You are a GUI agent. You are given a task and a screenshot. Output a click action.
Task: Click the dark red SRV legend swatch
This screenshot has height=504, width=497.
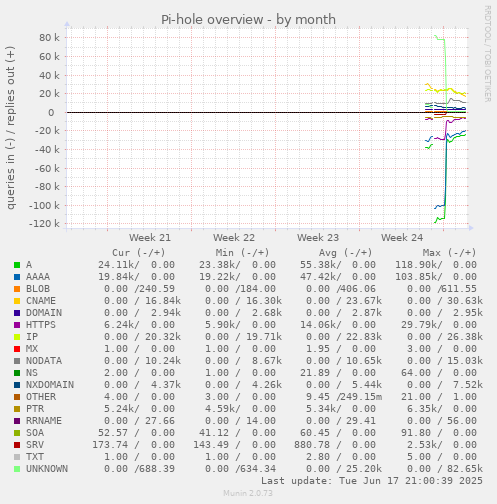tap(17, 445)
